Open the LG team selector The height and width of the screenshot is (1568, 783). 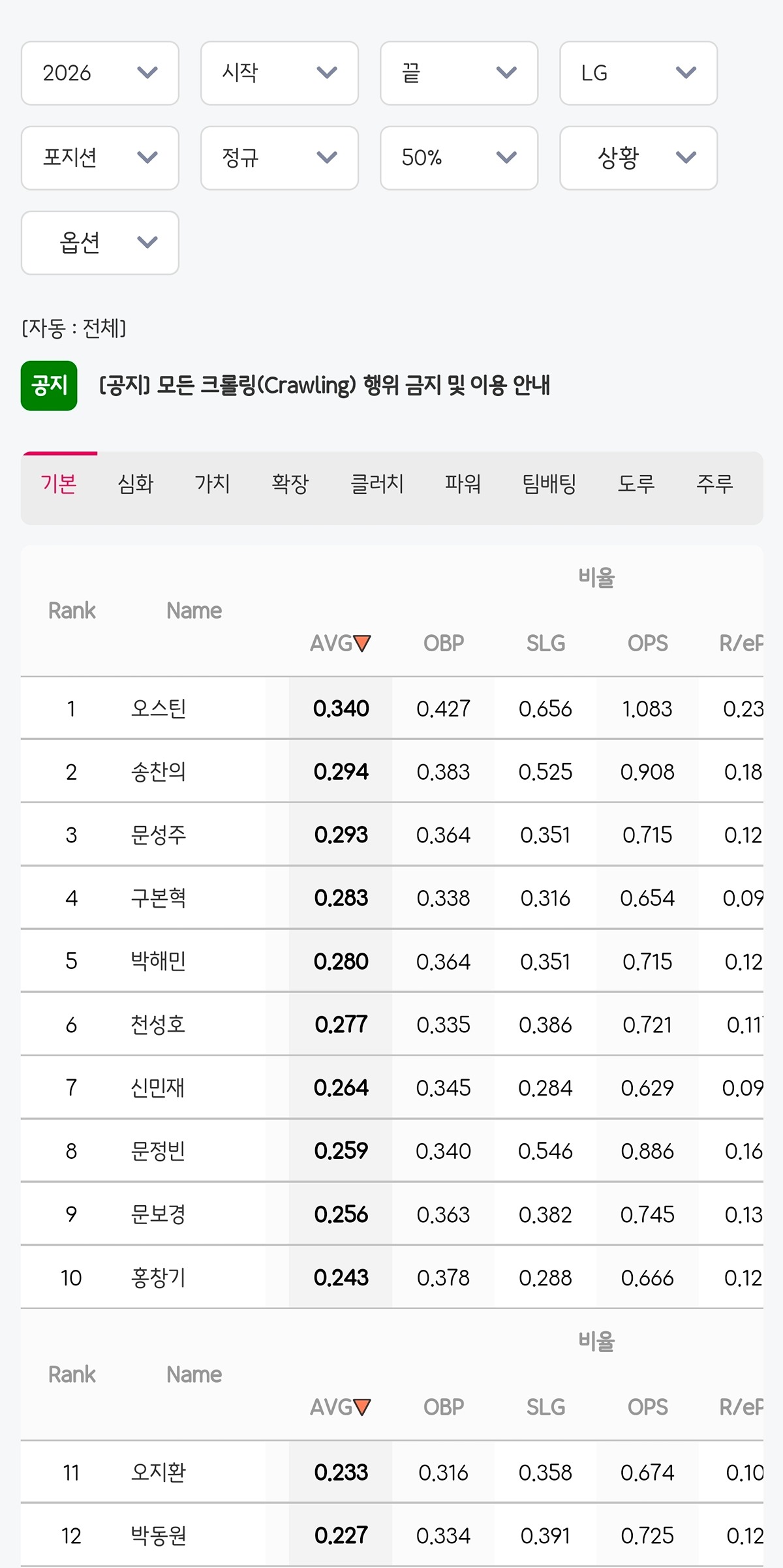coord(639,73)
